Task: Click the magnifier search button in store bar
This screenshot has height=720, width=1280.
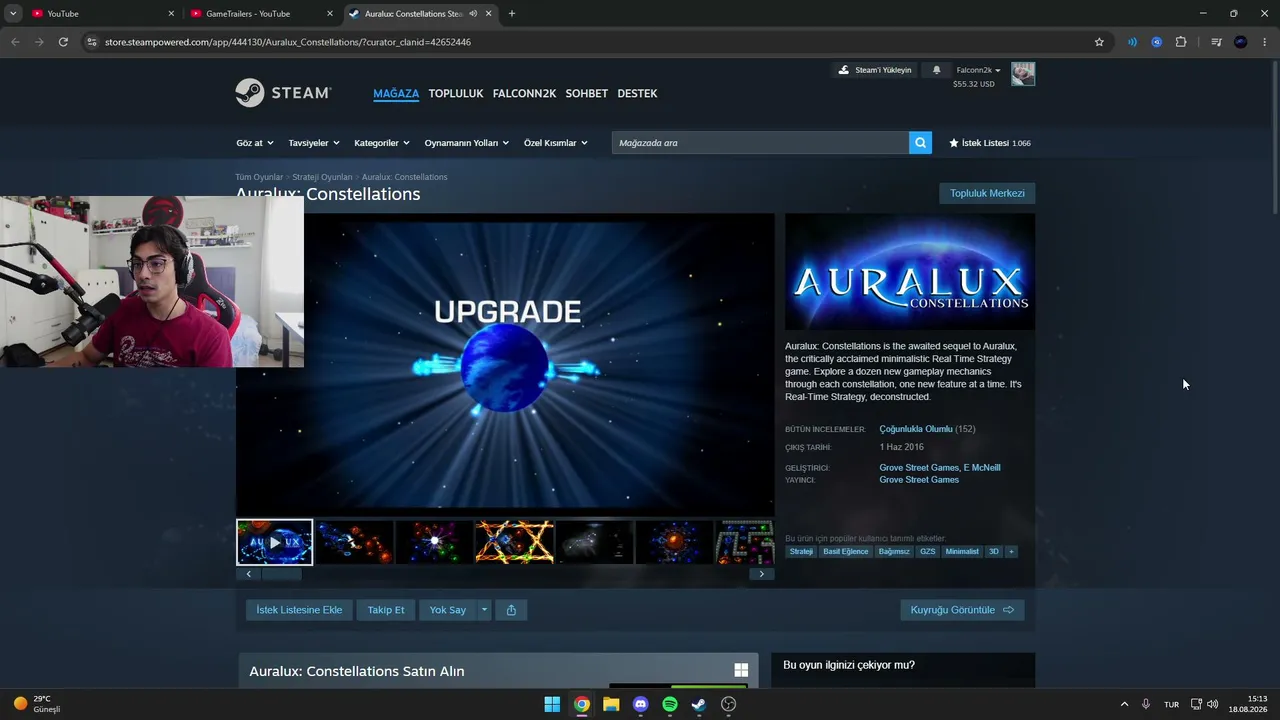Action: pos(920,143)
